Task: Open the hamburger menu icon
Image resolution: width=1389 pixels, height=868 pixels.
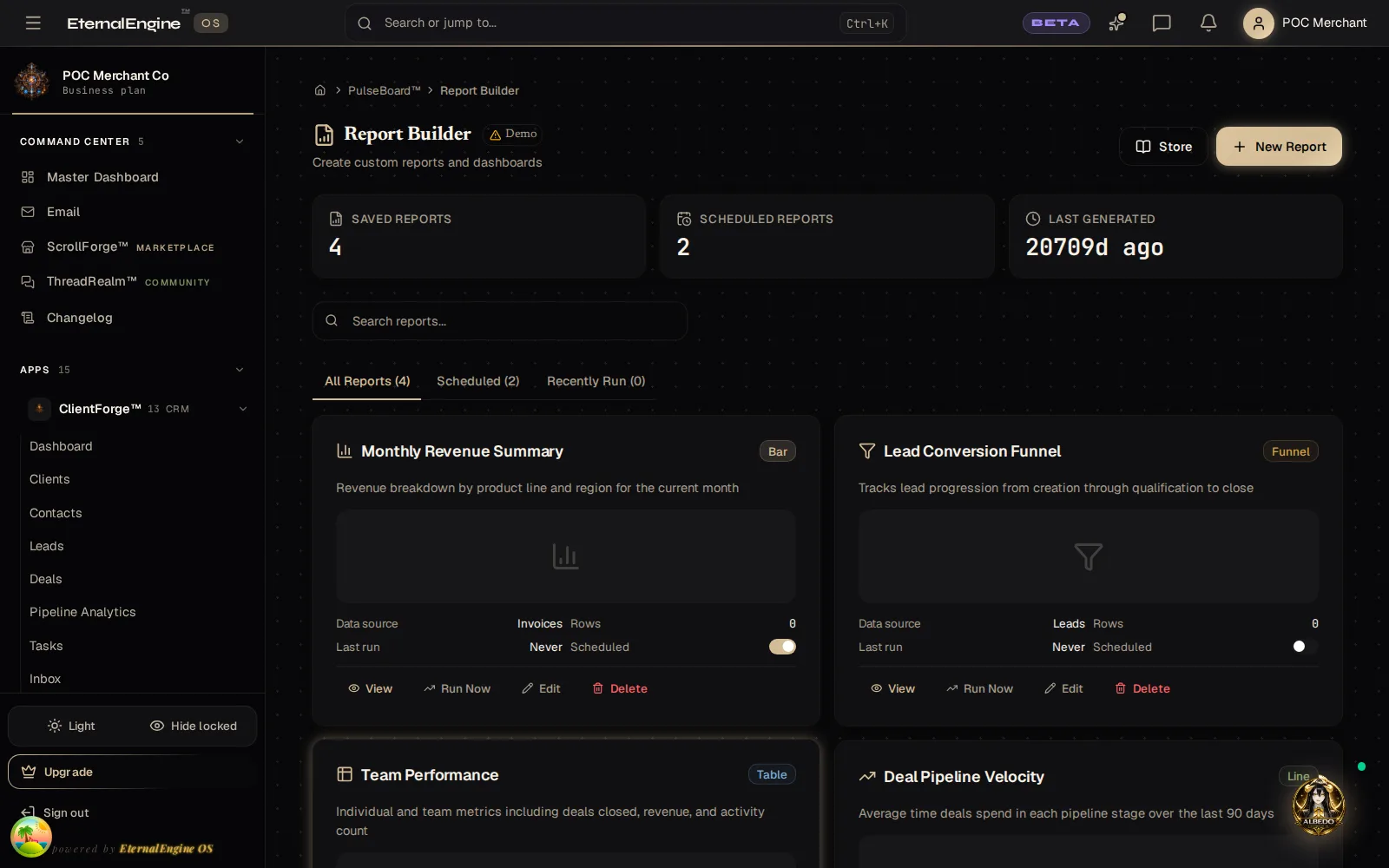Action: tap(33, 23)
